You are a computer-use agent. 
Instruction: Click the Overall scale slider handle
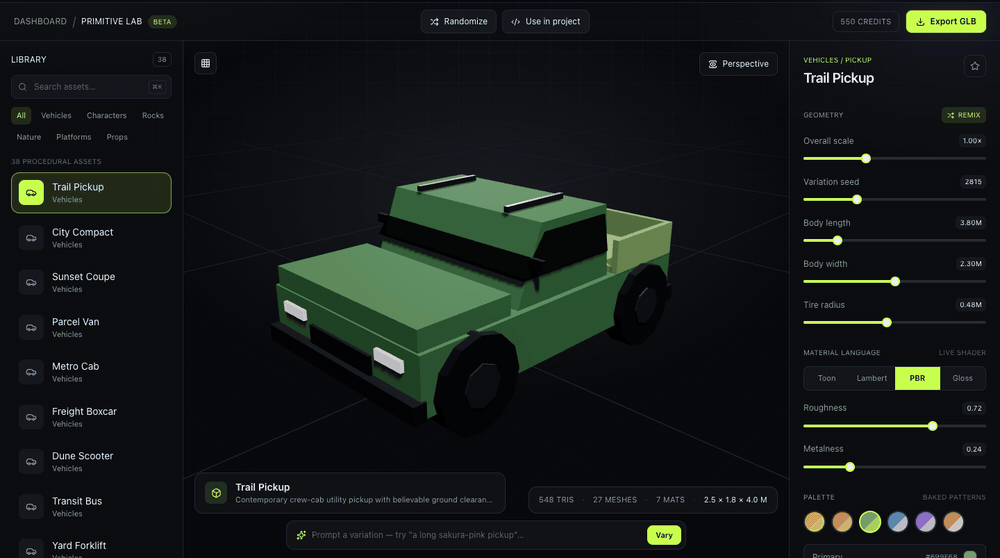tap(865, 158)
